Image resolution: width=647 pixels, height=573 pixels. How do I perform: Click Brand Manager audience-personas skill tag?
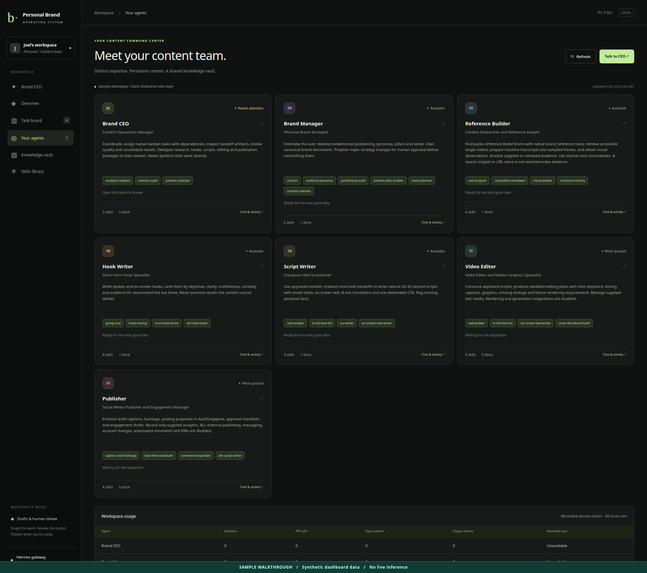click(x=319, y=181)
